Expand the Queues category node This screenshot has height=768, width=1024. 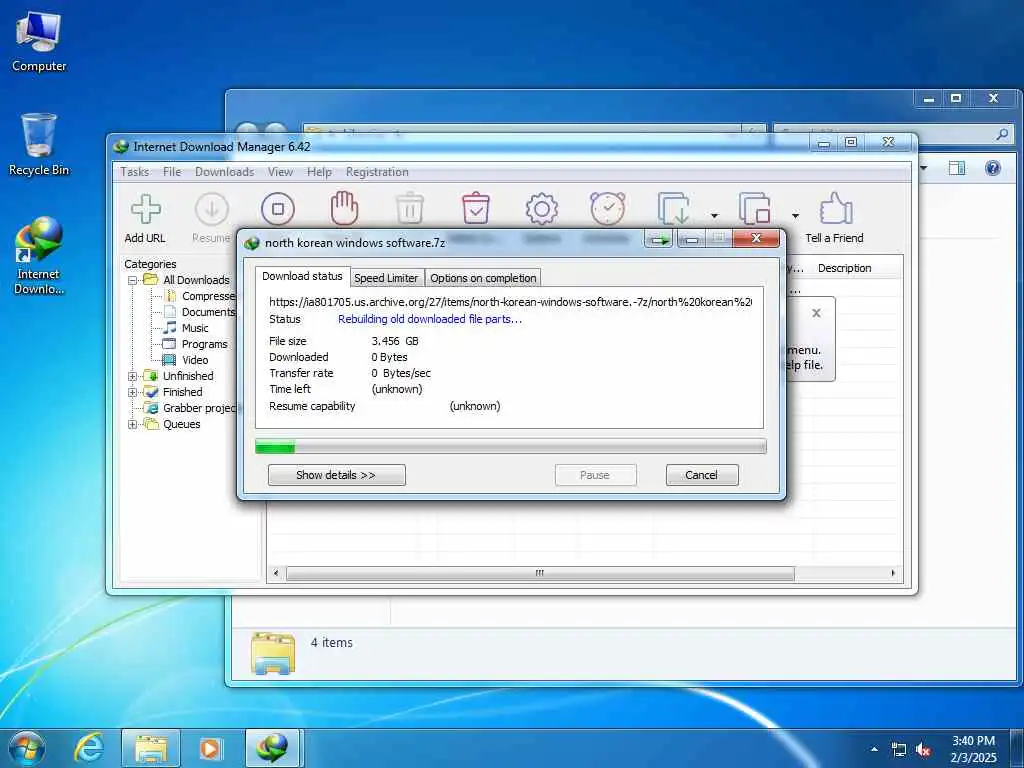pyautogui.click(x=133, y=424)
